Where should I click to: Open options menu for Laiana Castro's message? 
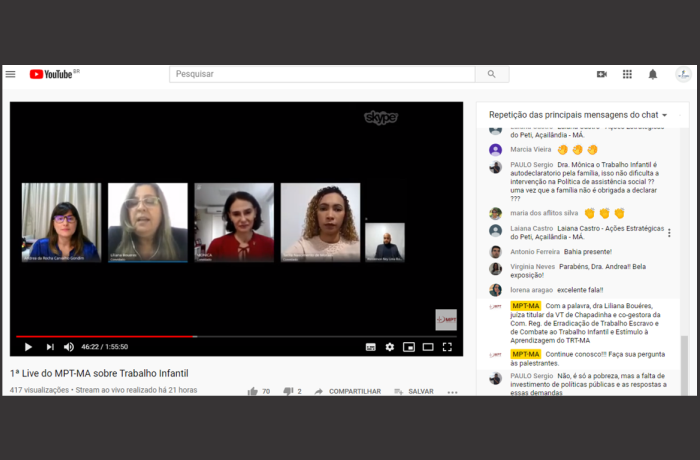pyautogui.click(x=669, y=233)
